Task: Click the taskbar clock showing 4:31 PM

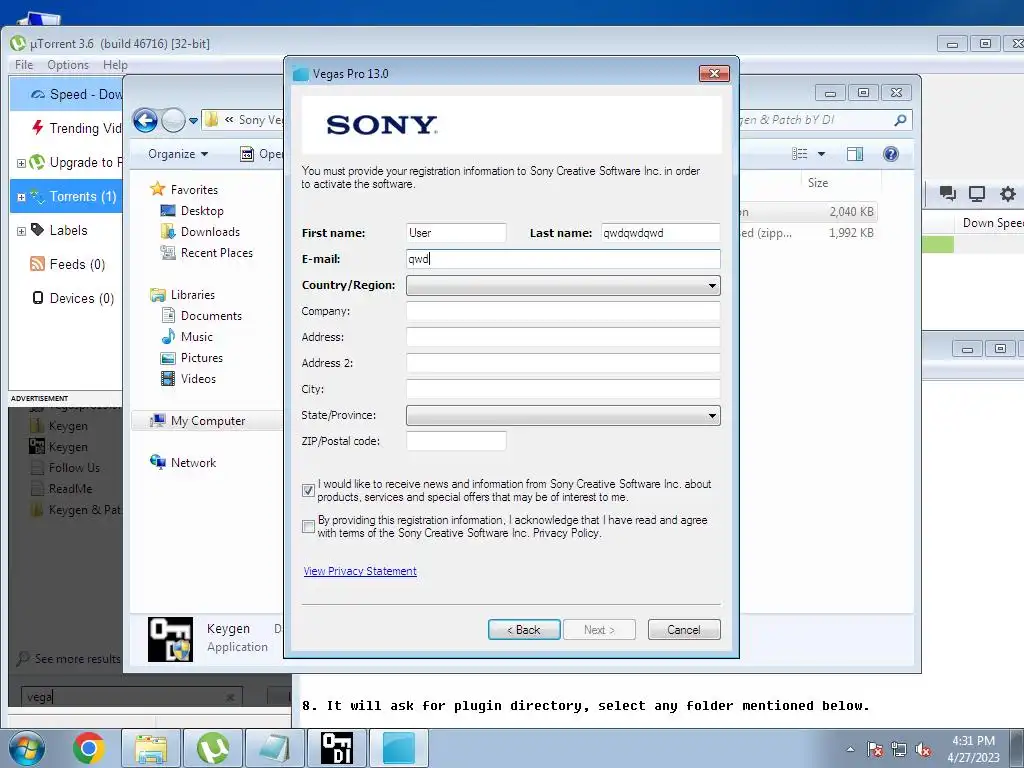Action: coord(974,749)
